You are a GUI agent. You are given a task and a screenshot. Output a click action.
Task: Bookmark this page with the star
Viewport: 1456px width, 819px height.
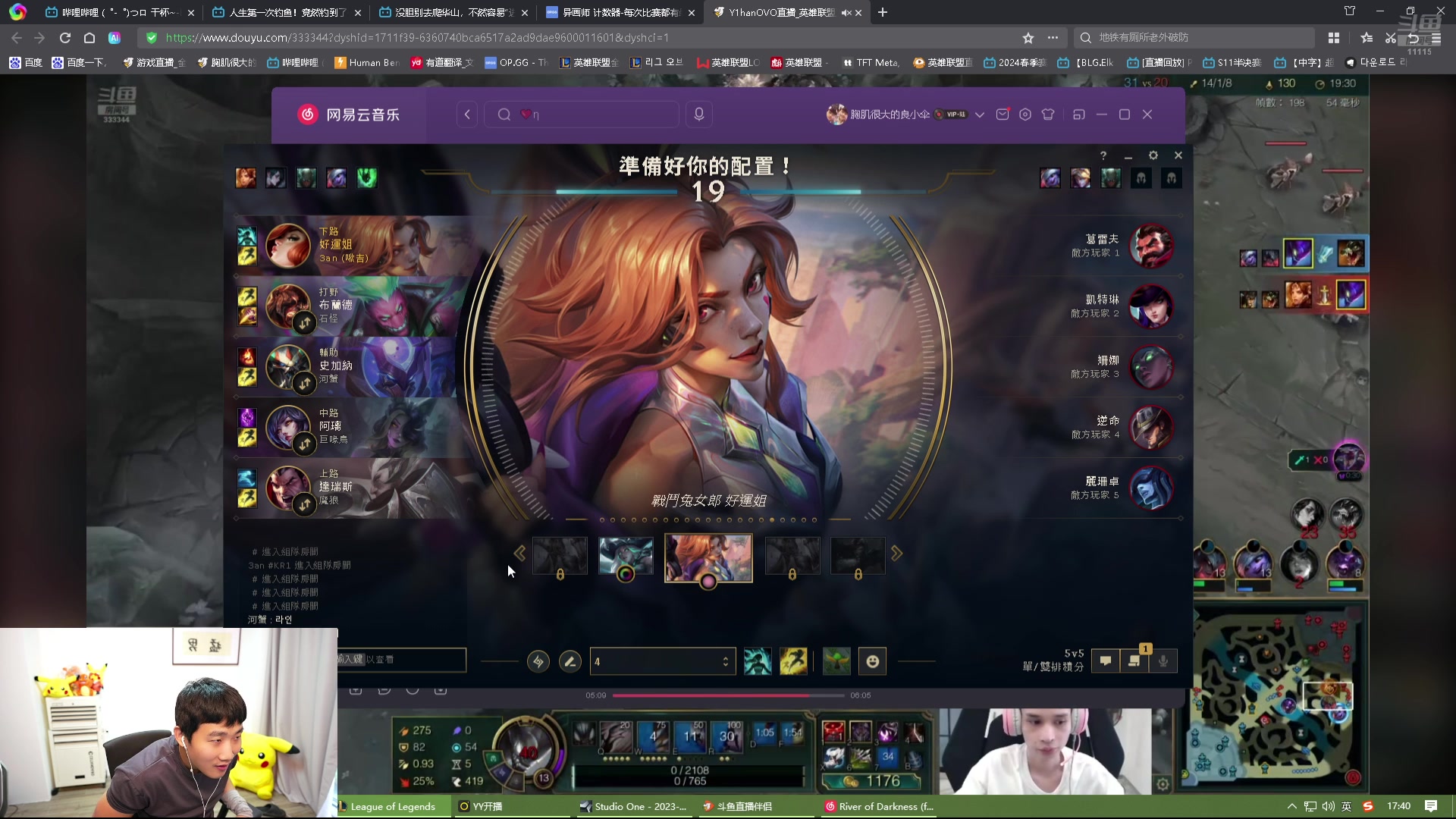click(x=1028, y=38)
